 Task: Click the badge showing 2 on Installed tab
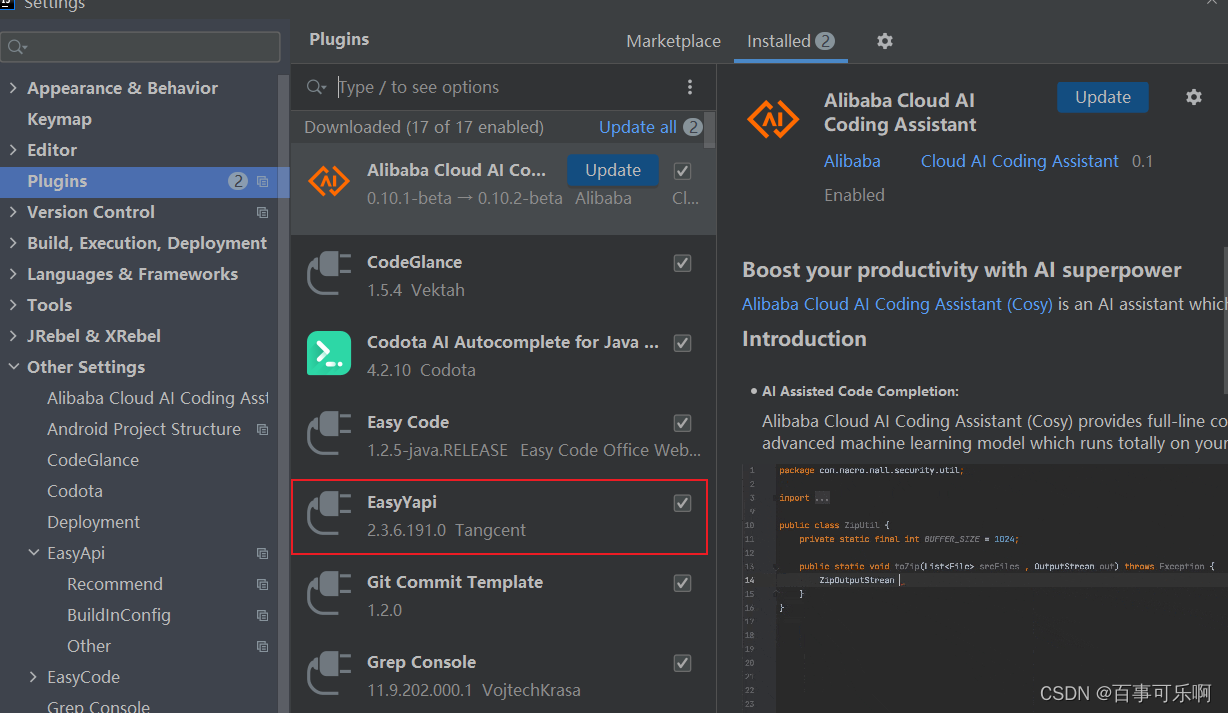[825, 41]
